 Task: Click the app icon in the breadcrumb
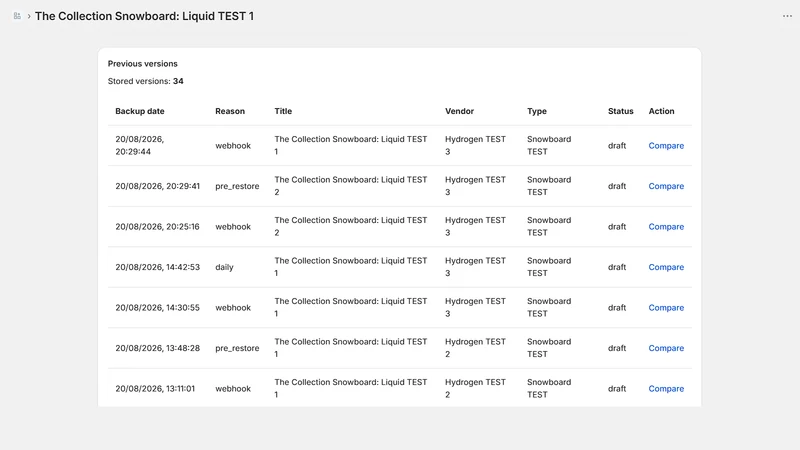(17, 16)
